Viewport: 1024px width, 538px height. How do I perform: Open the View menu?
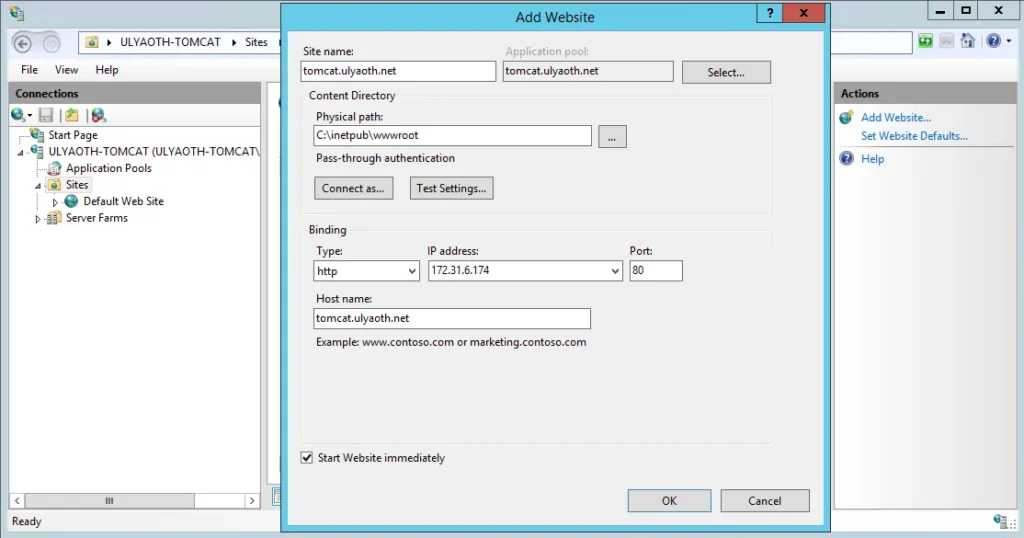pos(66,70)
